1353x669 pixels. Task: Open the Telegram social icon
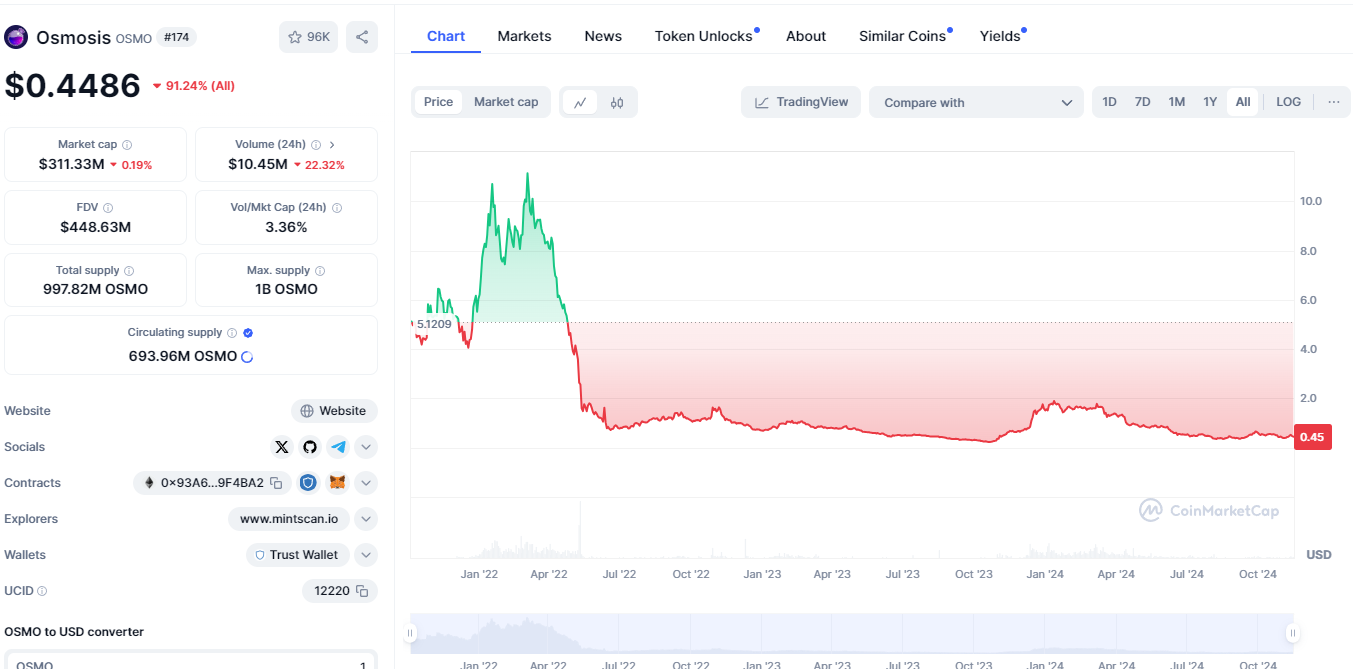pyautogui.click(x=338, y=447)
